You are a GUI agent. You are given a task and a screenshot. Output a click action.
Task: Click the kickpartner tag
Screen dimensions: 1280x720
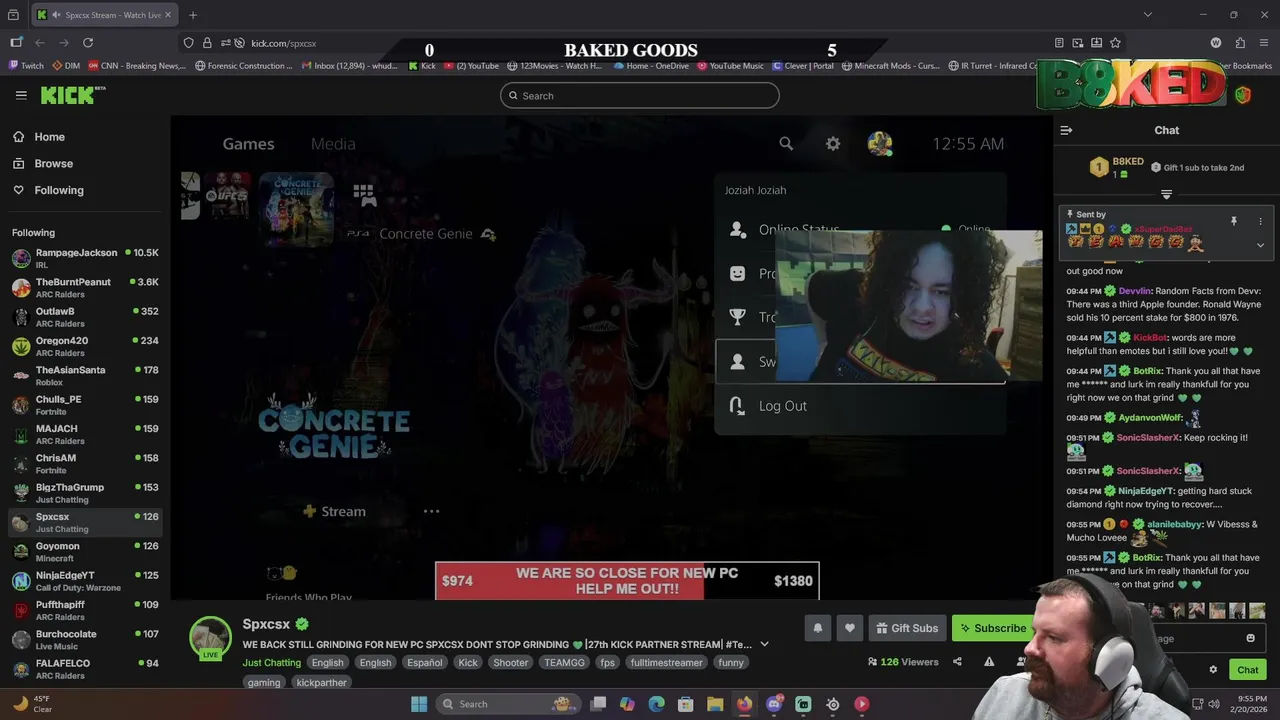[322, 683]
